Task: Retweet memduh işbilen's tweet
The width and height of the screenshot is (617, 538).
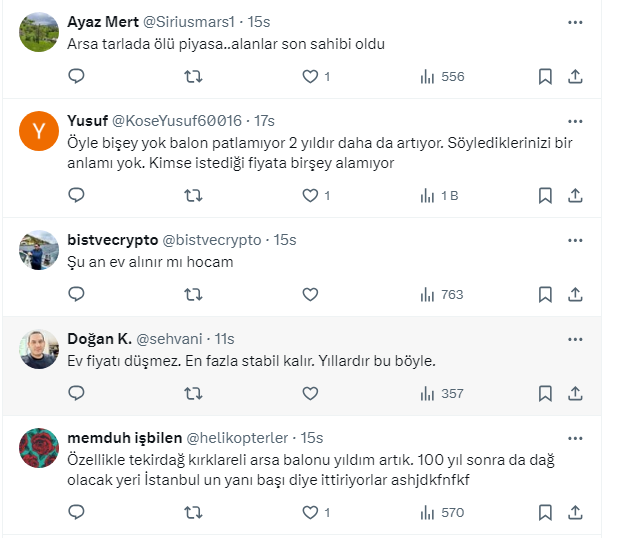Action: tap(194, 512)
